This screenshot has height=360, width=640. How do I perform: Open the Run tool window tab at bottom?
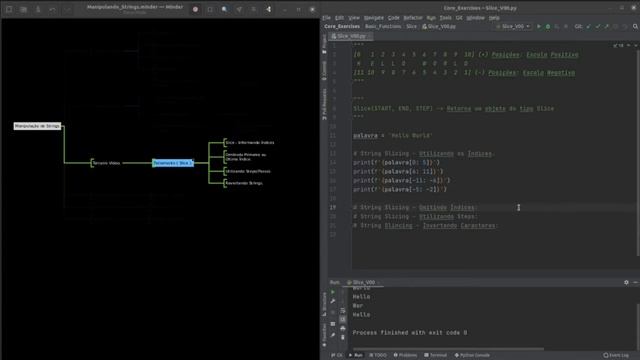[x=356, y=355]
